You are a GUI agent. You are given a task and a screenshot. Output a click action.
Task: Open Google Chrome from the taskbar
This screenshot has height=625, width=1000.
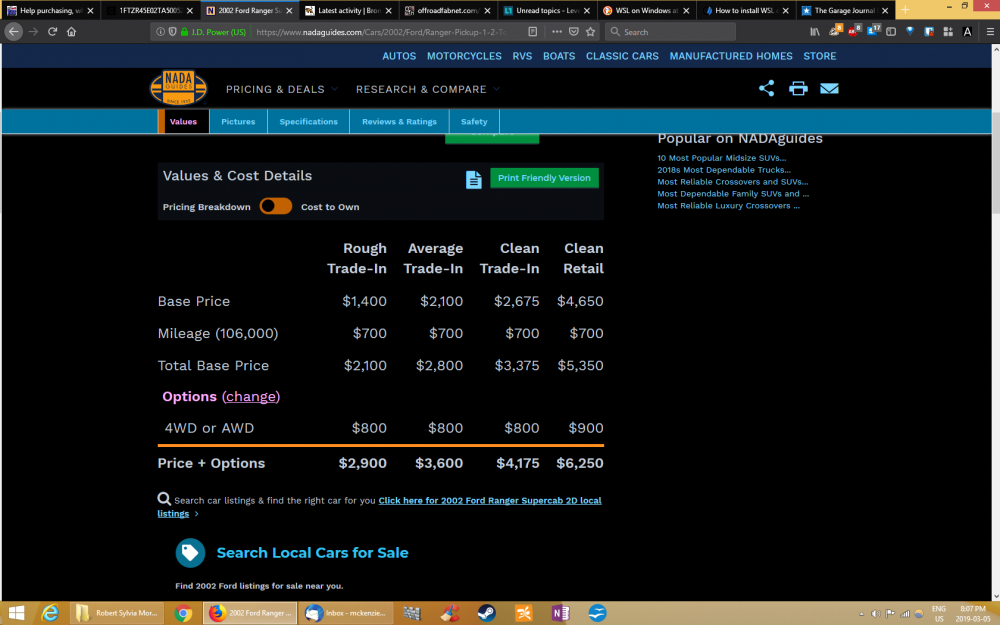click(183, 613)
